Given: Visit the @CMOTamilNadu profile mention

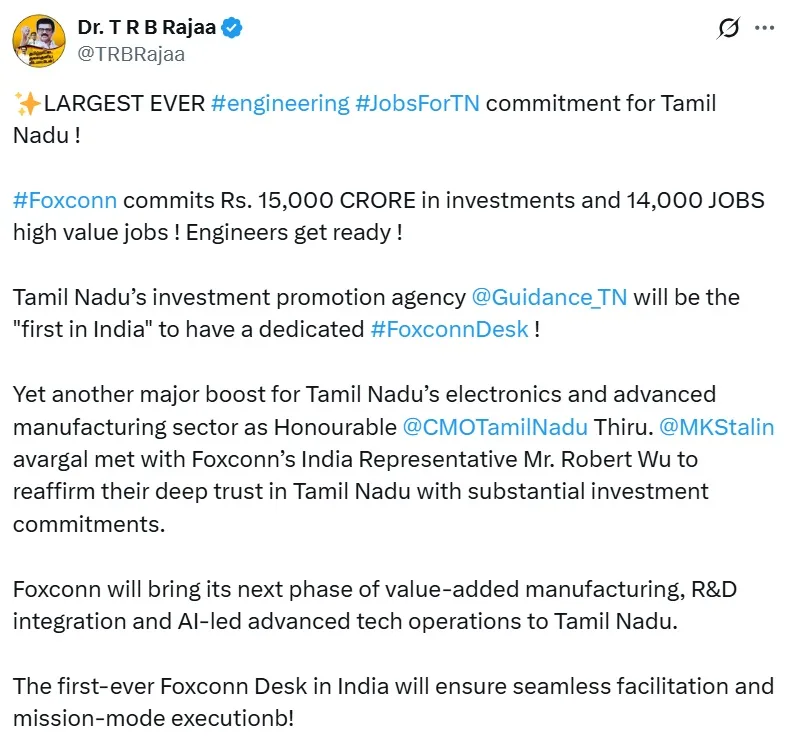Looking at the screenshot, I should point(495,427).
